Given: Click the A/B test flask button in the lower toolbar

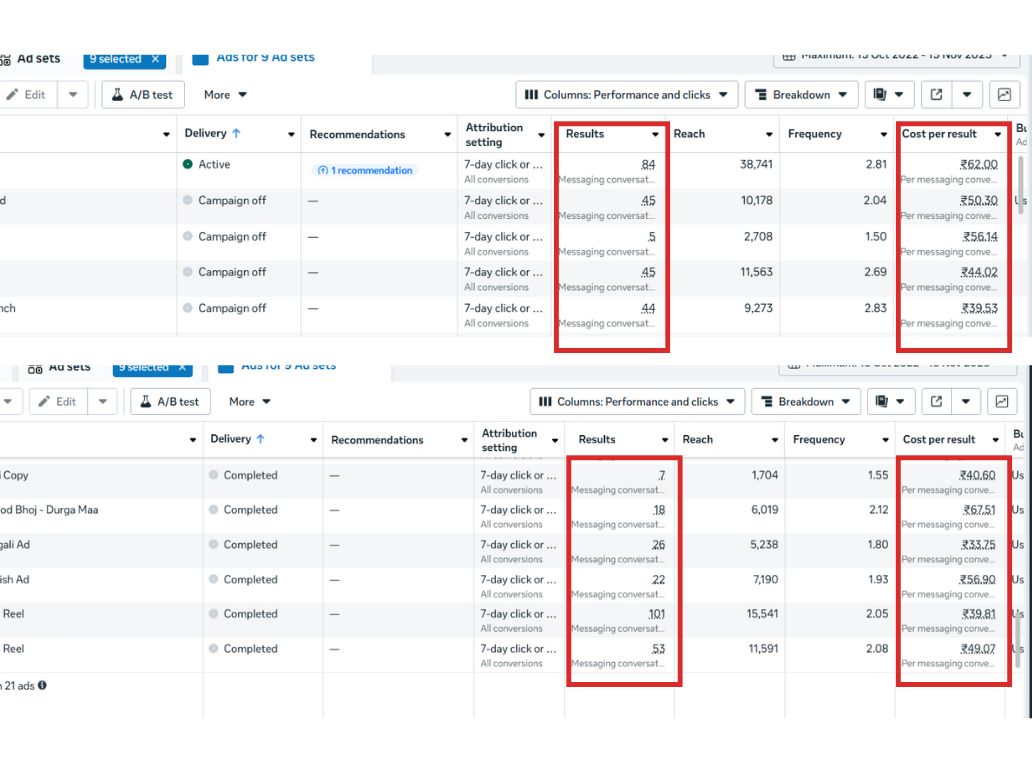Looking at the screenshot, I should coord(169,402).
